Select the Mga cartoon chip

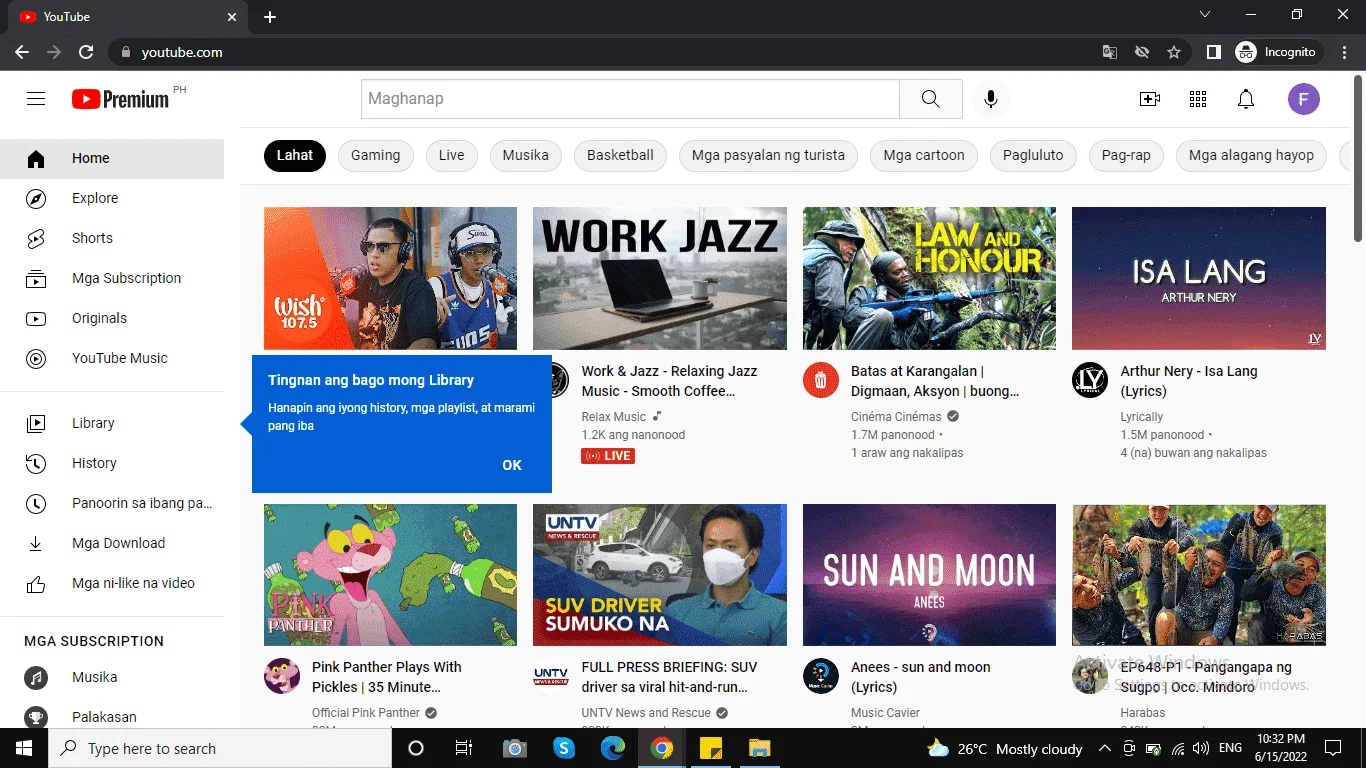[x=924, y=156]
